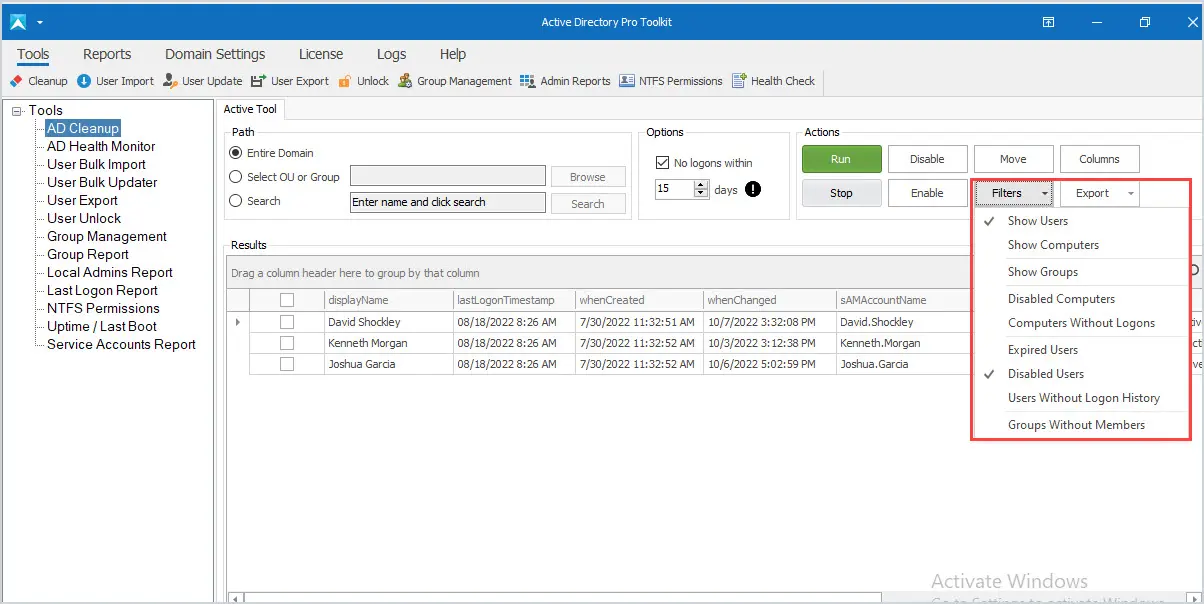
Task: Select the Groups Without Members filter
Action: coord(1082,425)
